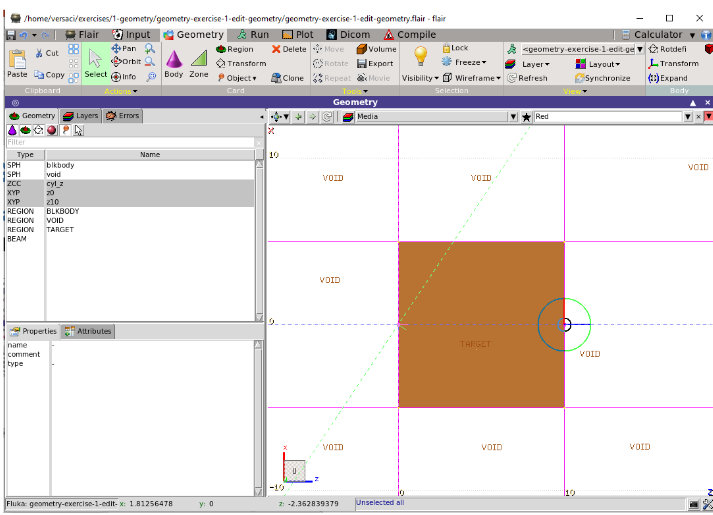This screenshot has width=713, height=515.
Task: Add a Transform card in the Card group
Action: (241, 64)
